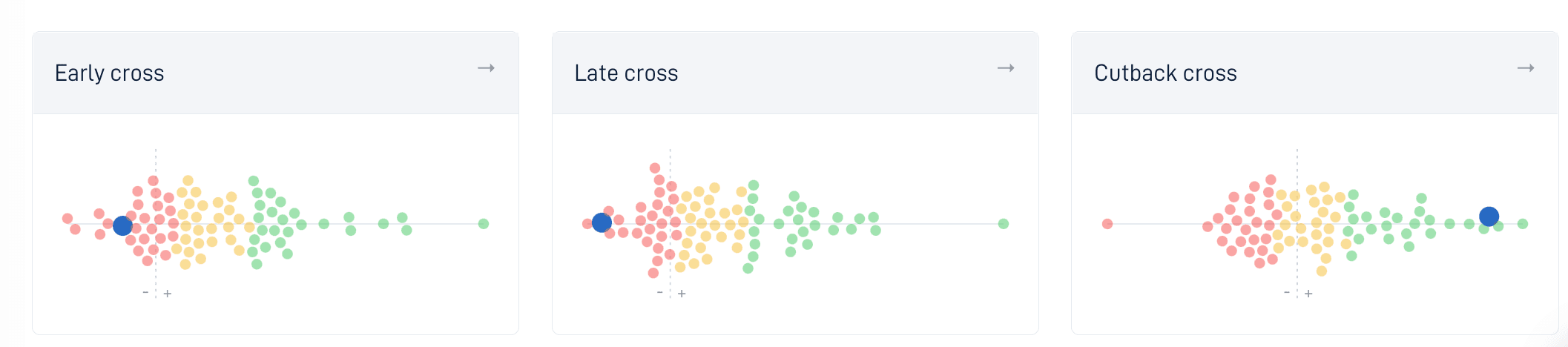Click the plus sign under Late cross chart
Viewport: 1568px width, 347px height.
point(682,294)
